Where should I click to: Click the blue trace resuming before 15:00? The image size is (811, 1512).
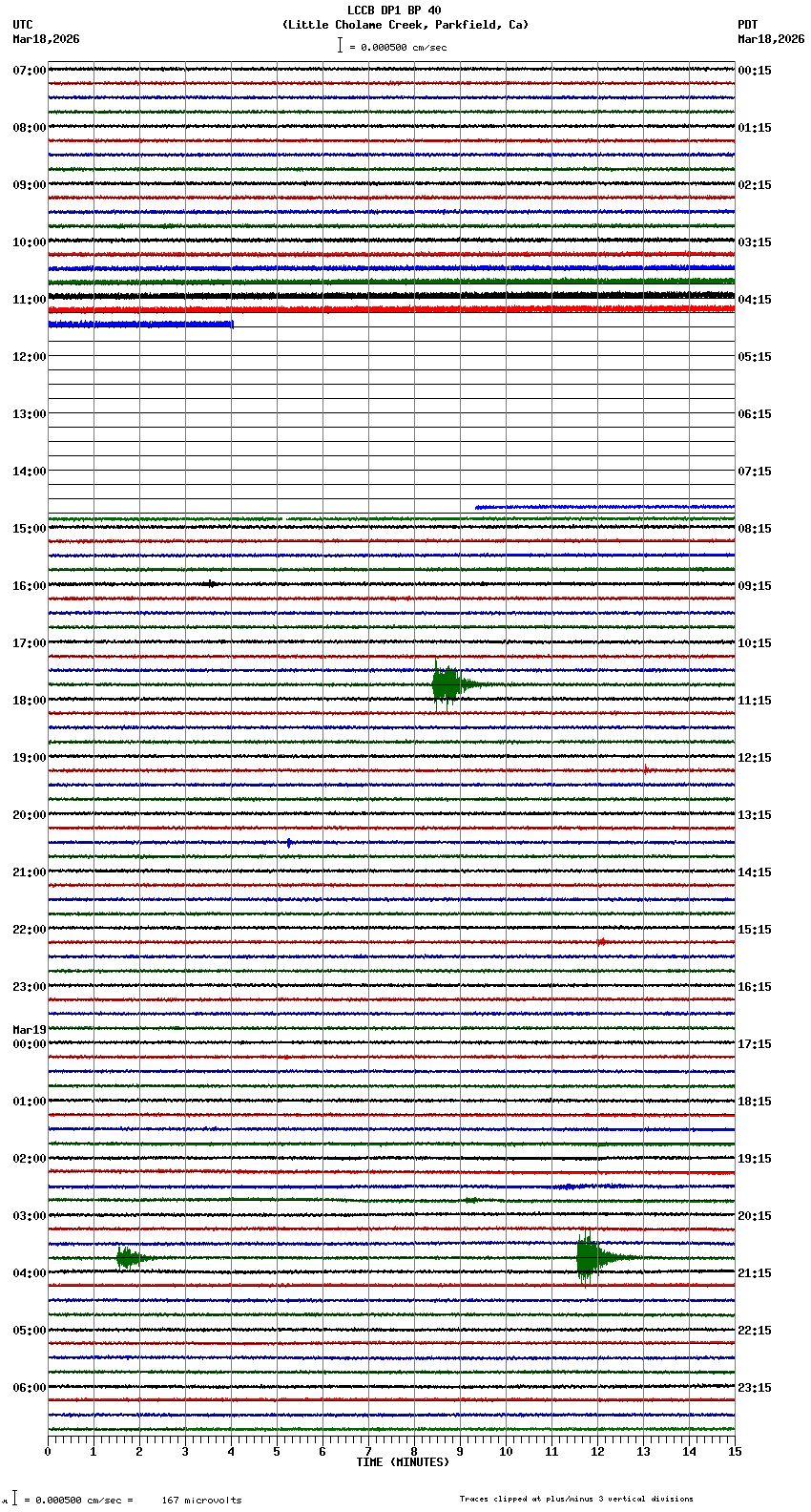pos(605,507)
